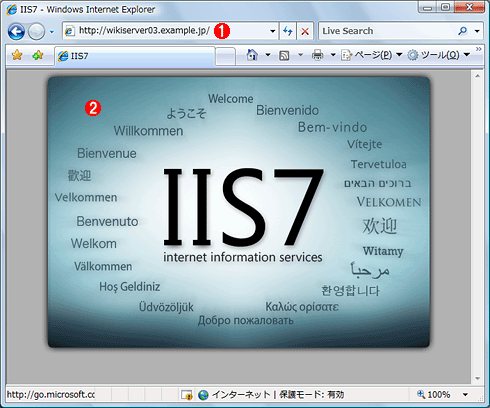Open search provider options dropdown
This screenshot has width=490, height=408.
coord(477,31)
